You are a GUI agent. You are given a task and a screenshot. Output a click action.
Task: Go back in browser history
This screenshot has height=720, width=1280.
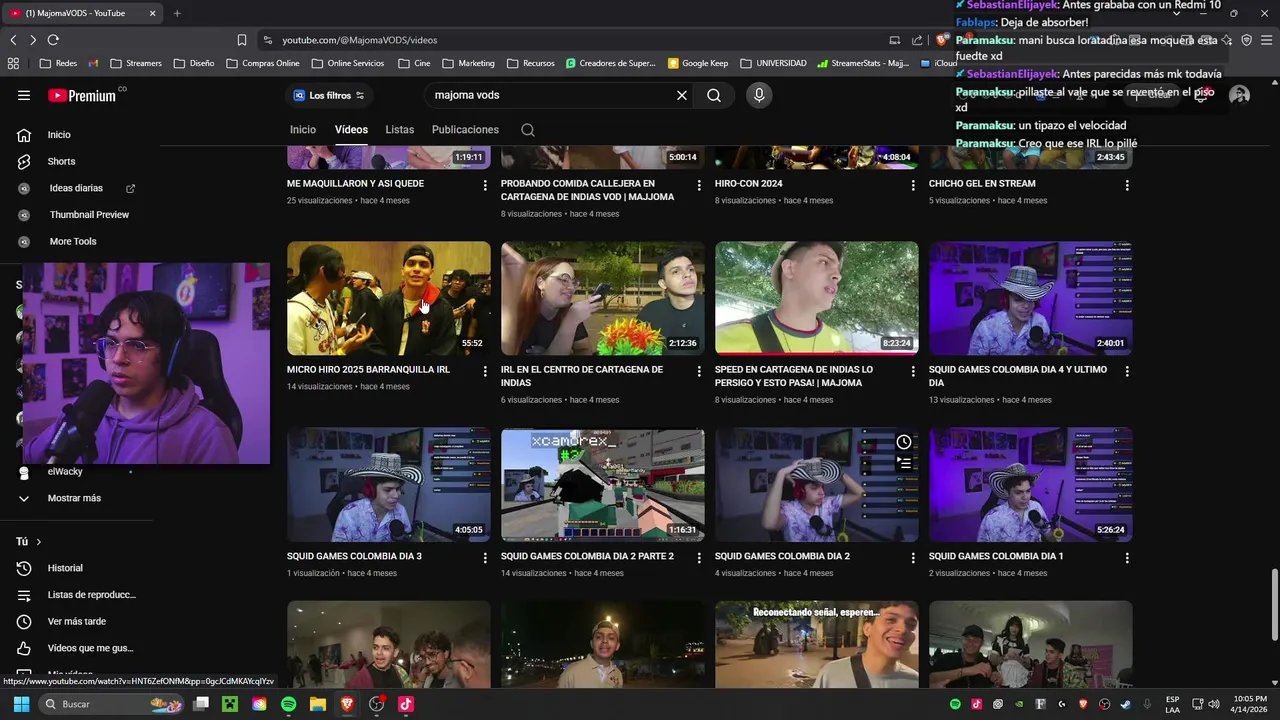tap(13, 40)
